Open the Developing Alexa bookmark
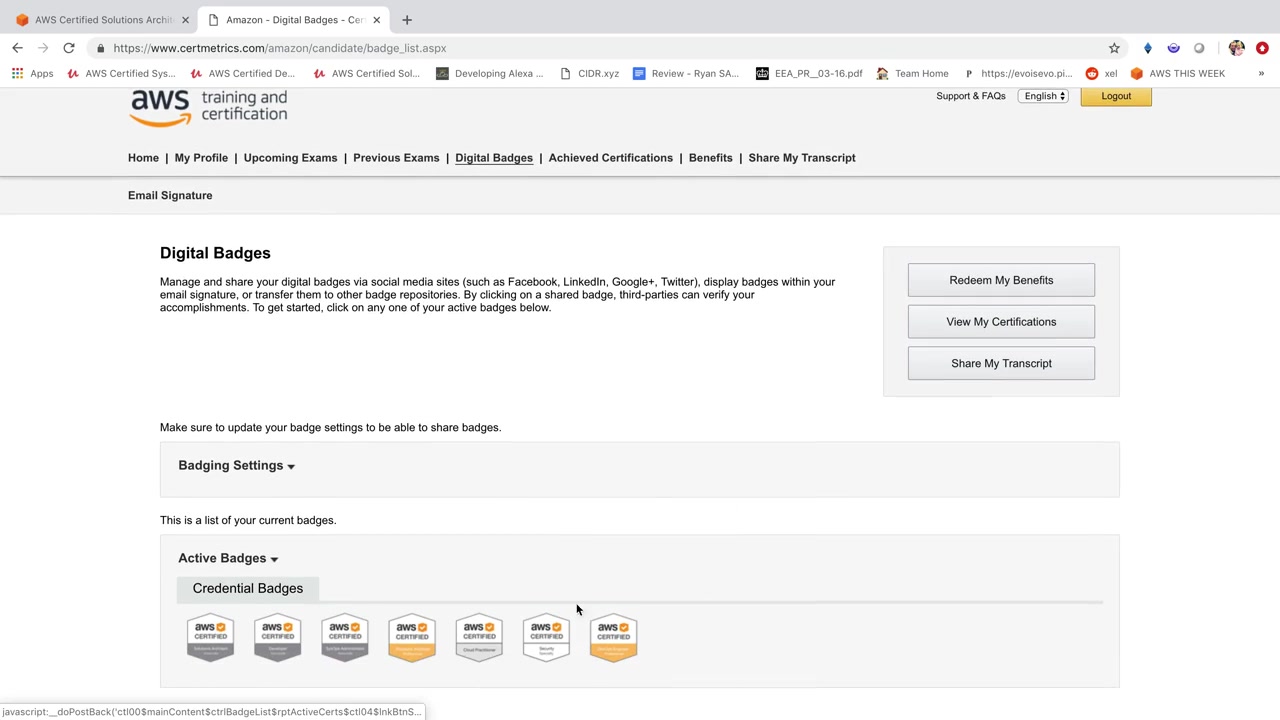Image resolution: width=1280 pixels, height=720 pixels. pos(490,73)
